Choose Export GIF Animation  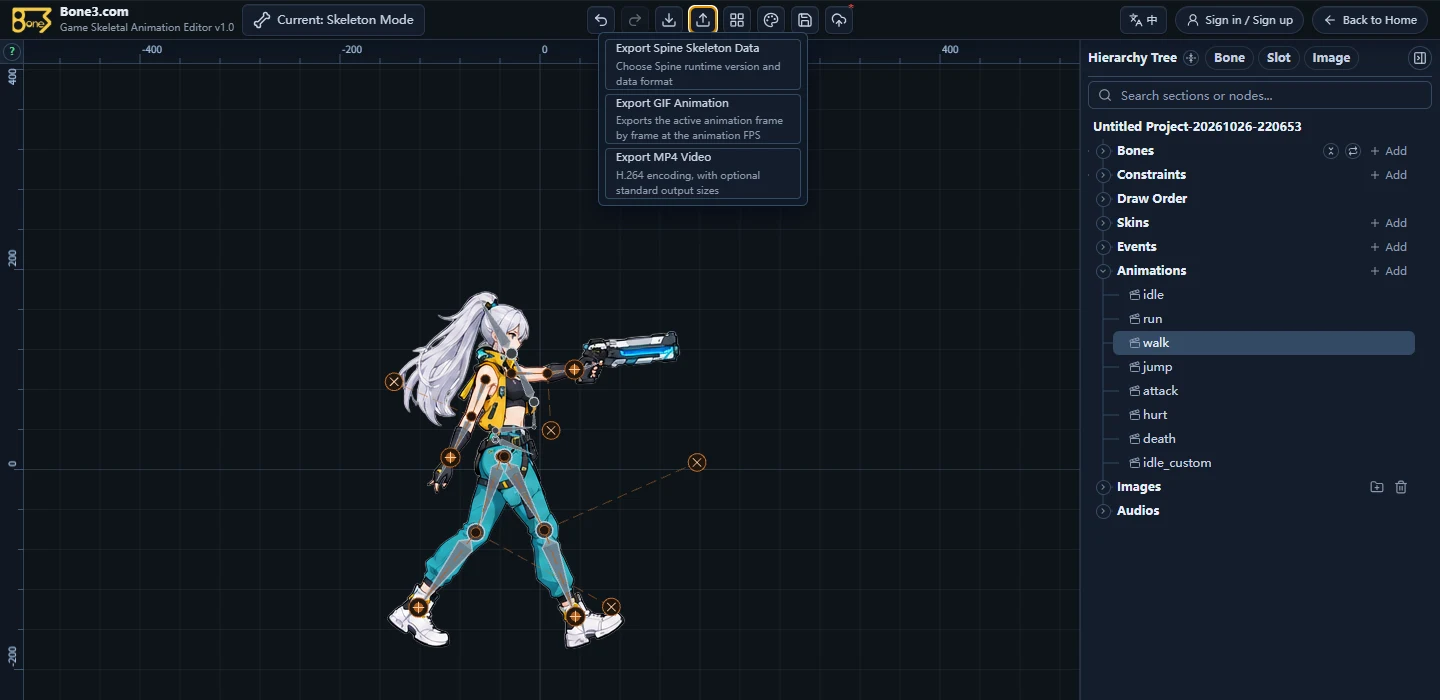pos(703,119)
